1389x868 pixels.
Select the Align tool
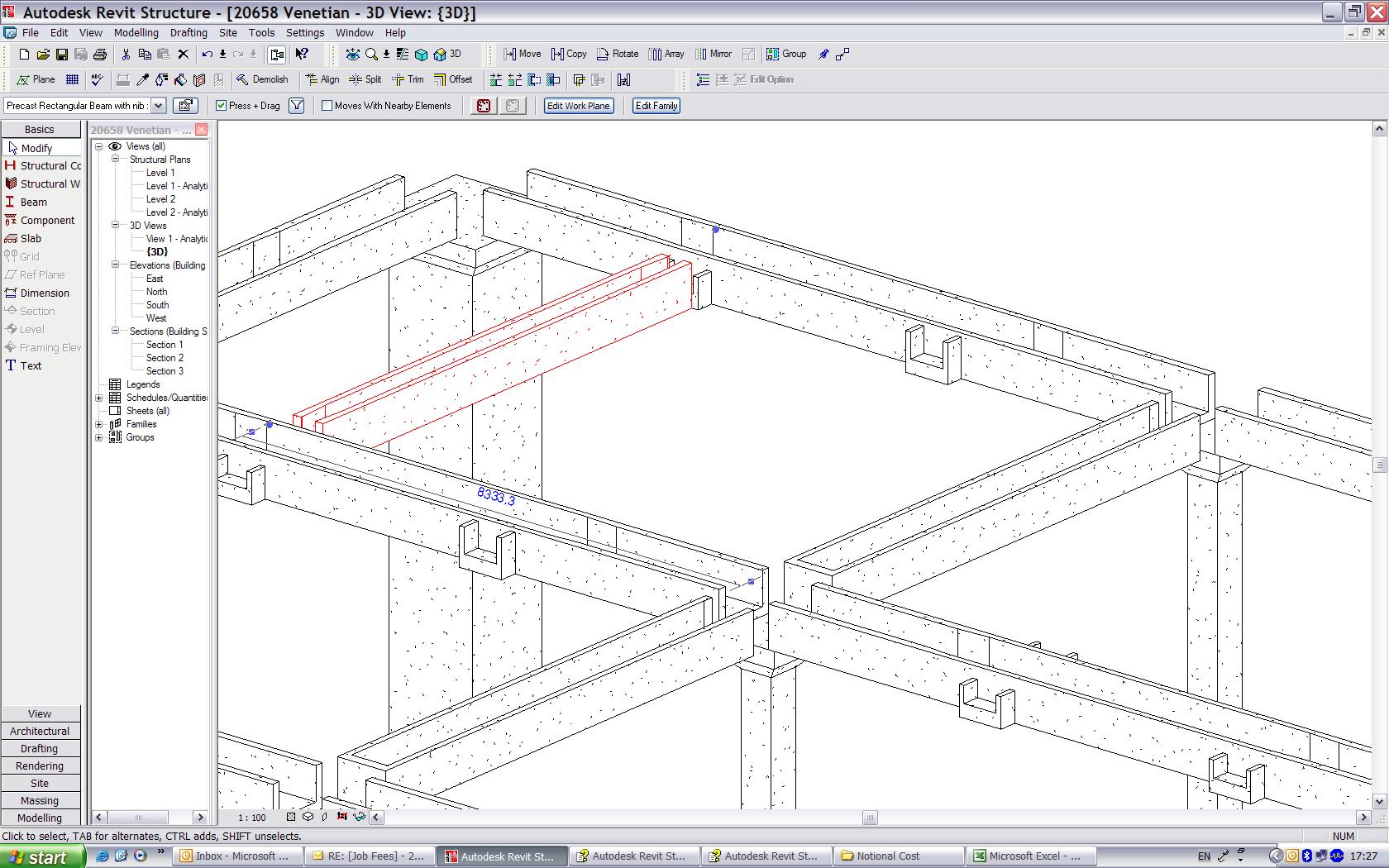[x=322, y=79]
